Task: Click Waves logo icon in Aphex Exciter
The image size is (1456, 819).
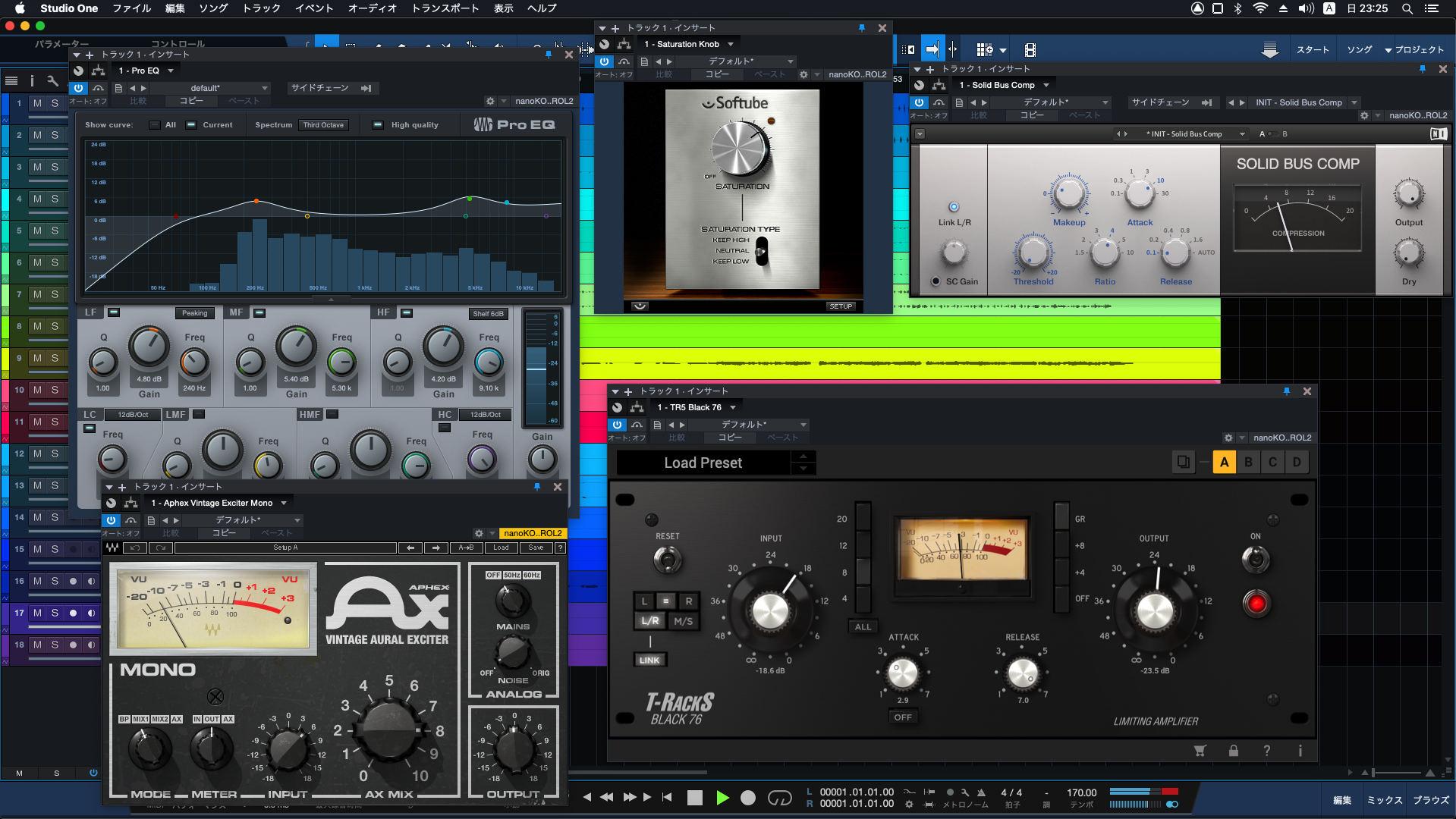Action: (x=112, y=548)
